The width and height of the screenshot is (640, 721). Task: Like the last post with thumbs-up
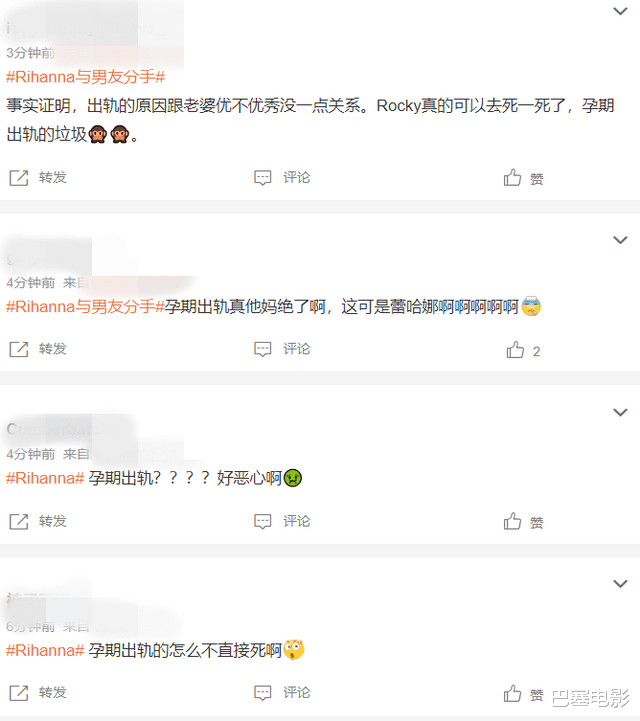512,693
